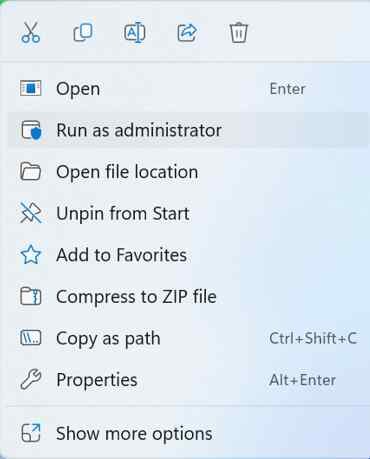Image resolution: width=370 pixels, height=459 pixels.
Task: Click the zipped folder icon beside Compress
Action: tap(31, 296)
